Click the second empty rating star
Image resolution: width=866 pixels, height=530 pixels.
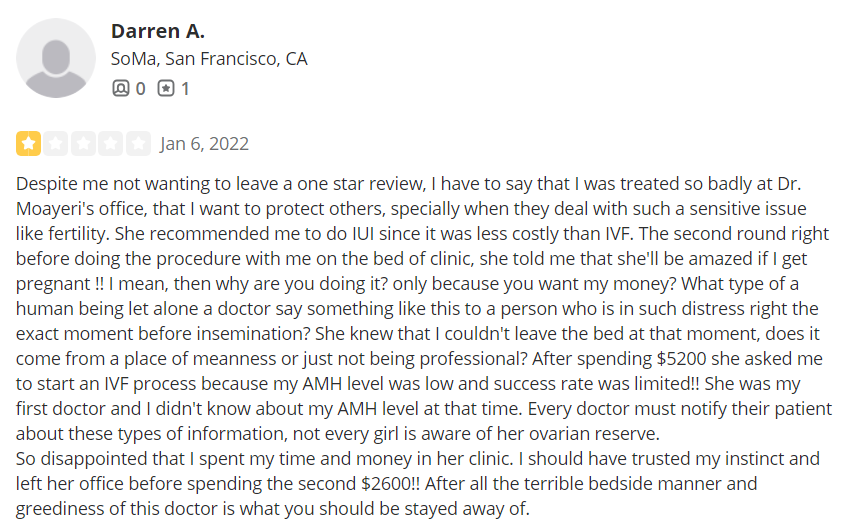pyautogui.click(x=56, y=144)
